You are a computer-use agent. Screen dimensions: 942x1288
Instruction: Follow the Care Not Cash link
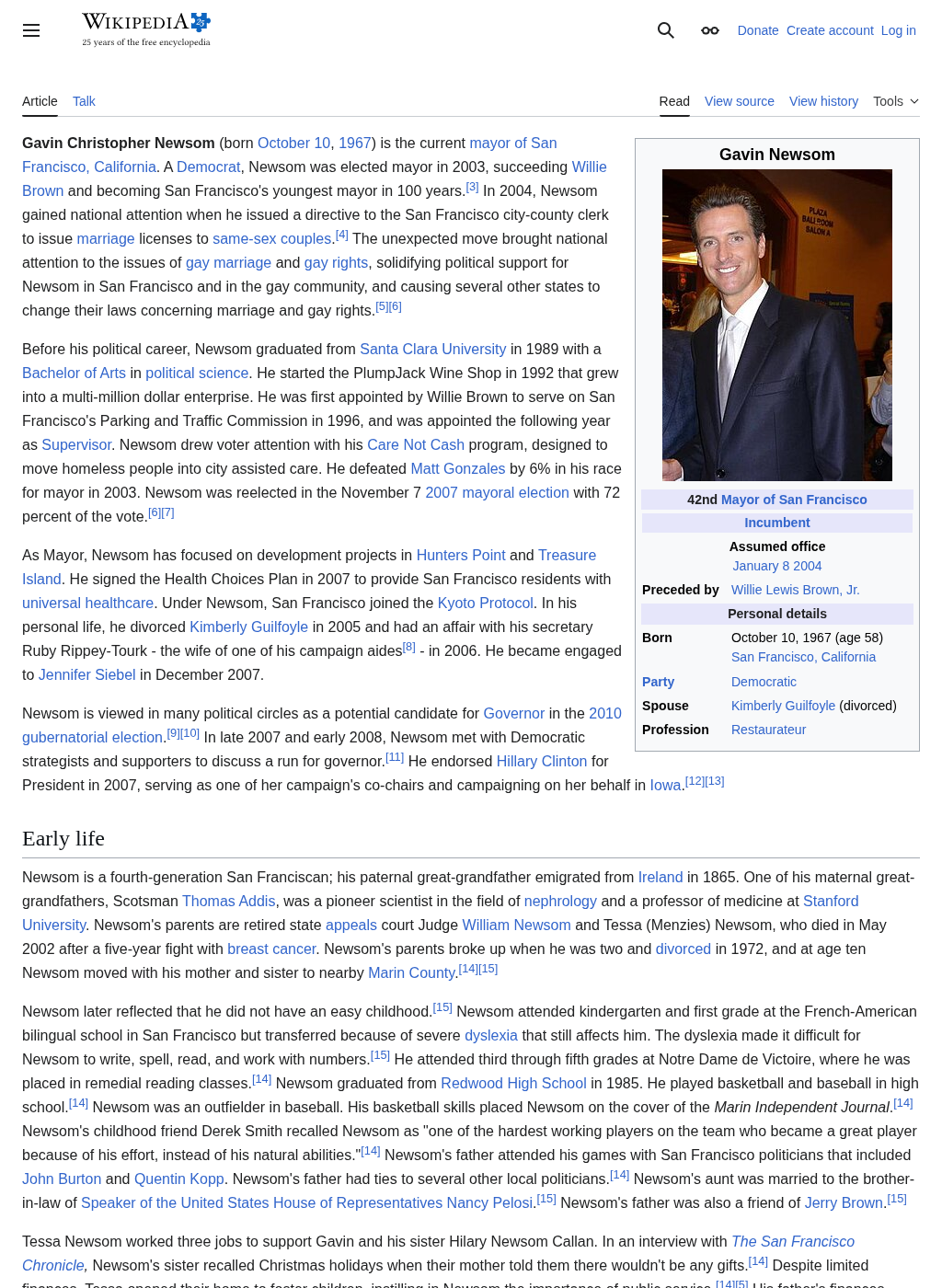point(416,444)
